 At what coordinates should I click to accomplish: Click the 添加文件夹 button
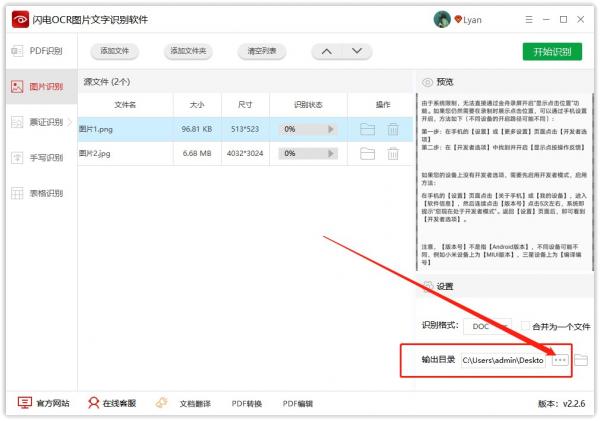188,51
